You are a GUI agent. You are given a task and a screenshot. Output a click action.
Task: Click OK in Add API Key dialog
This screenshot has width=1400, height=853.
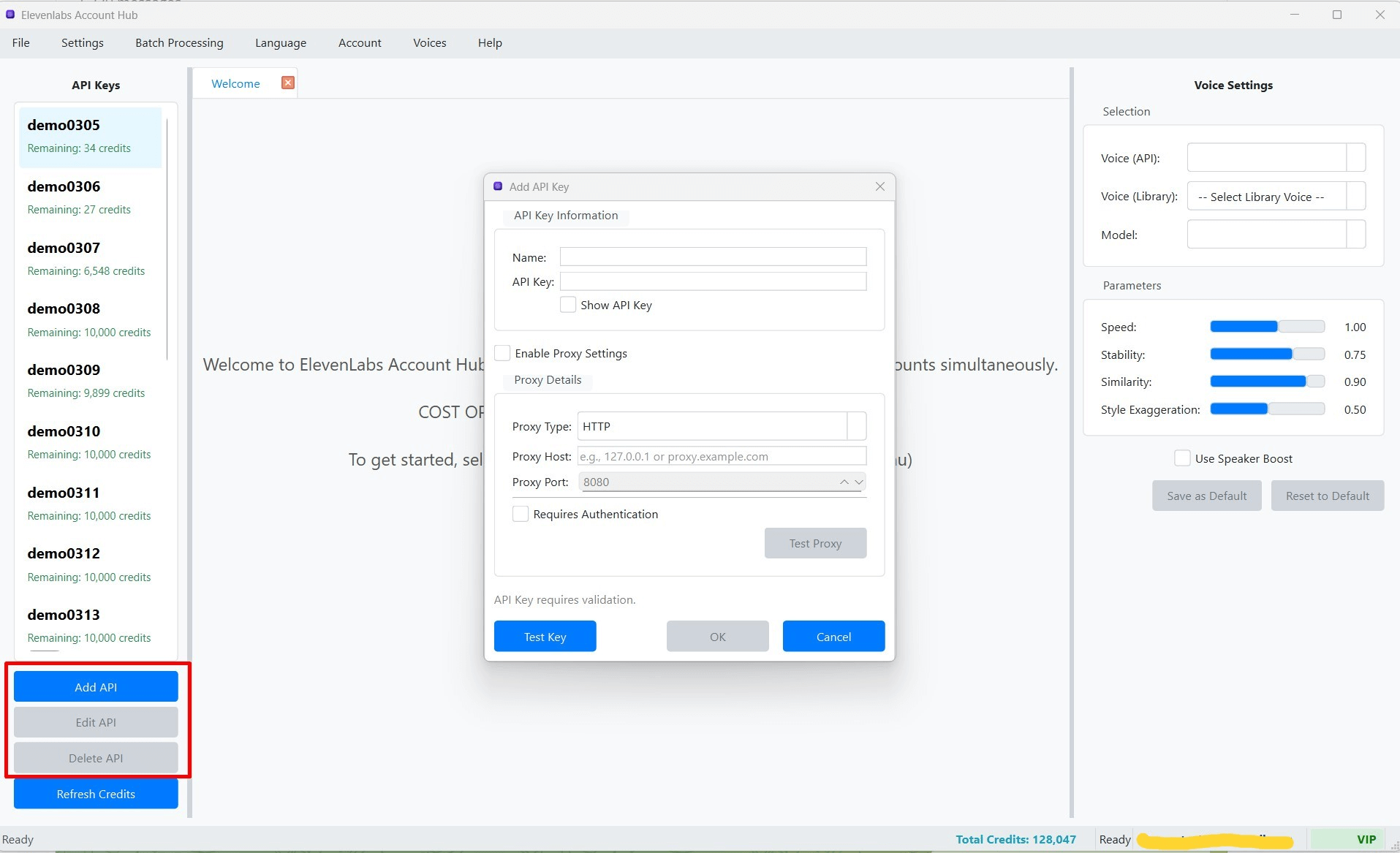click(718, 637)
